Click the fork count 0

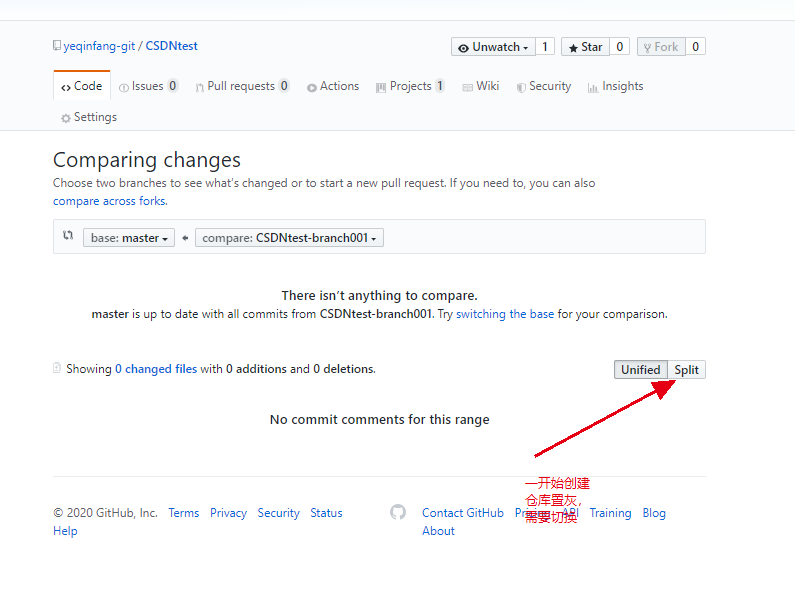(696, 47)
